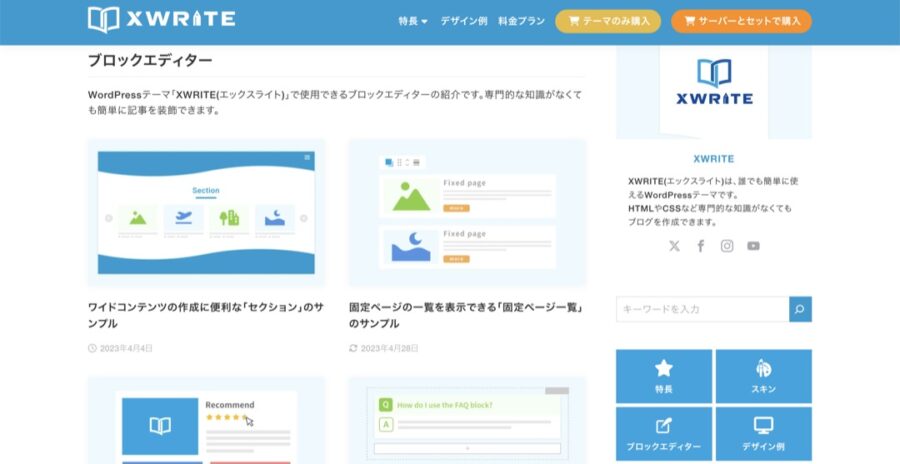Open the FAQ block thumbnail

pyautogui.click(x=467, y=420)
